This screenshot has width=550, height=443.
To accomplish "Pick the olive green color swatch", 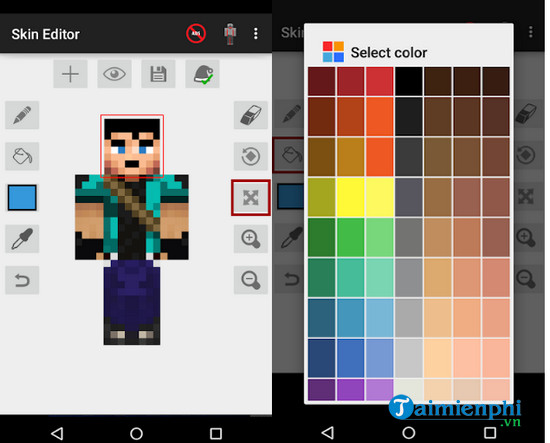I will pyautogui.click(x=321, y=197).
